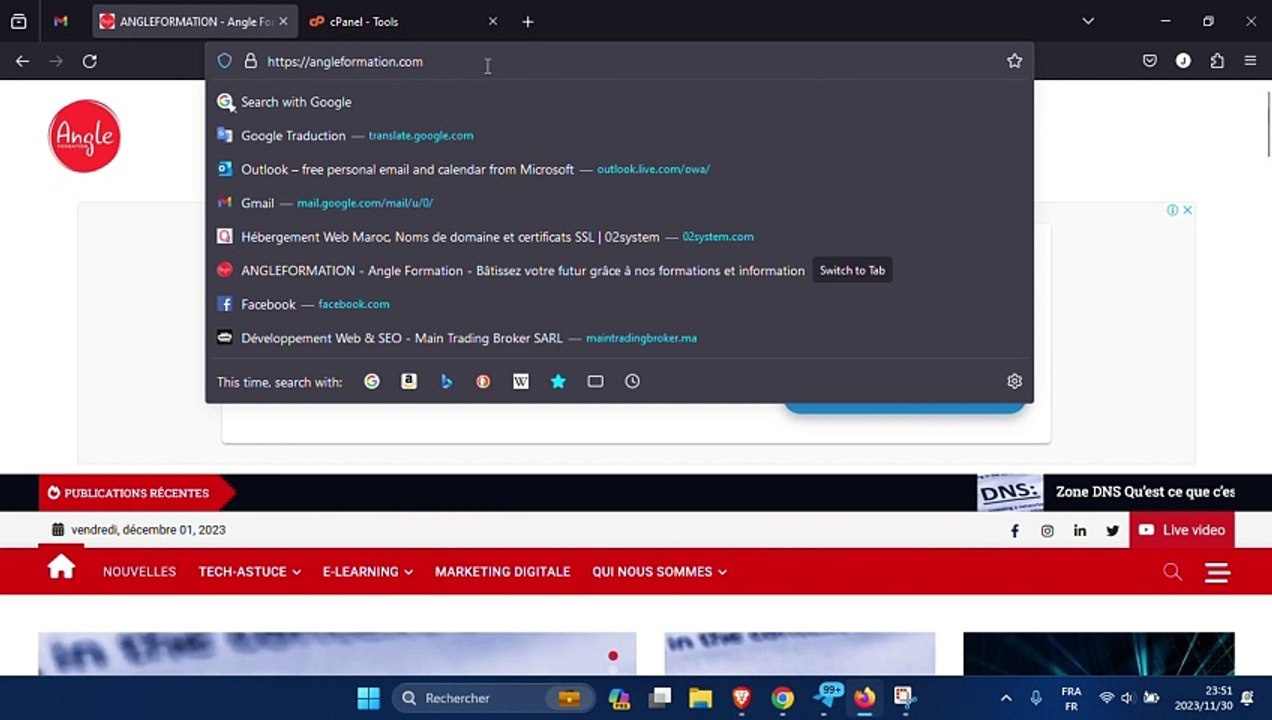Click the tracking protection shield icon
Screen dimensions: 1272x720
(x=225, y=61)
